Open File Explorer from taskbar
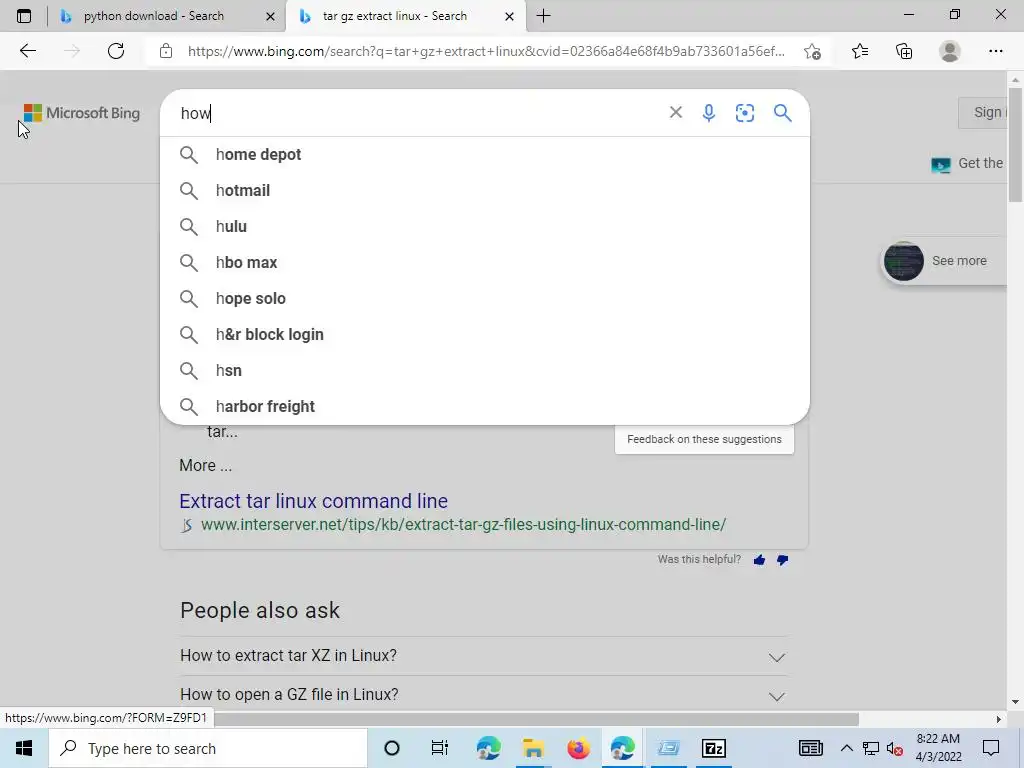 tap(533, 748)
